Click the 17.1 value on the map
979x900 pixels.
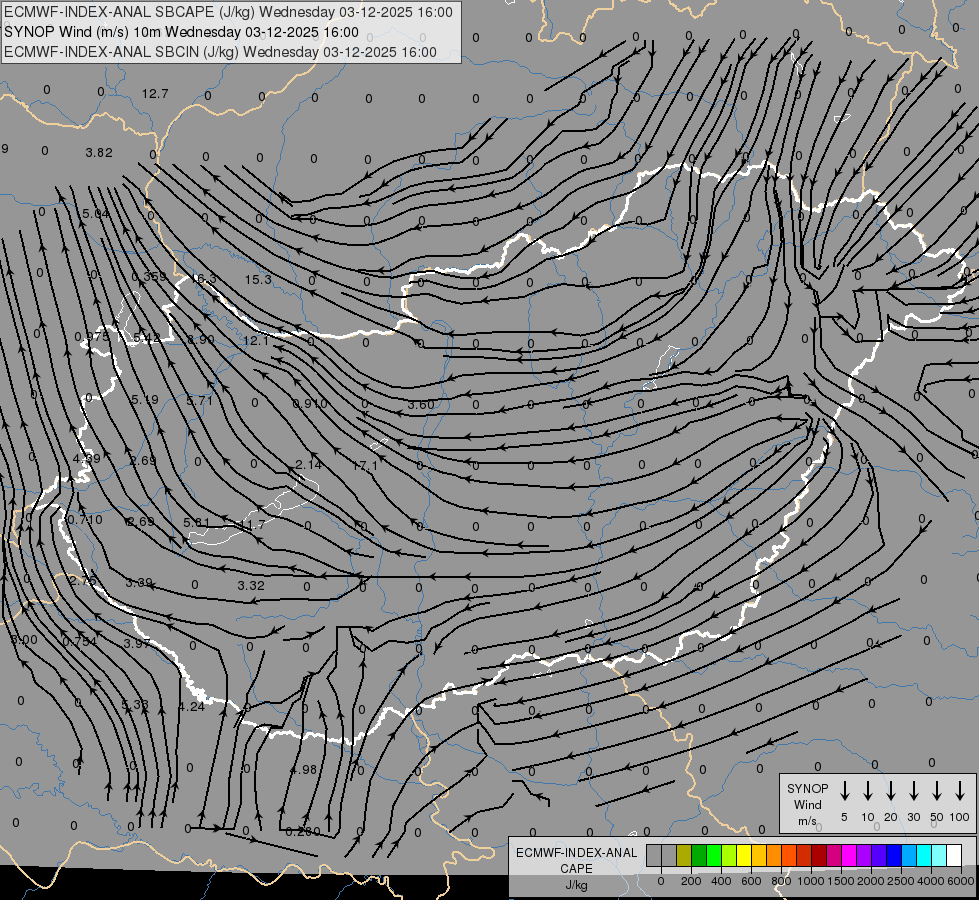tap(365, 465)
